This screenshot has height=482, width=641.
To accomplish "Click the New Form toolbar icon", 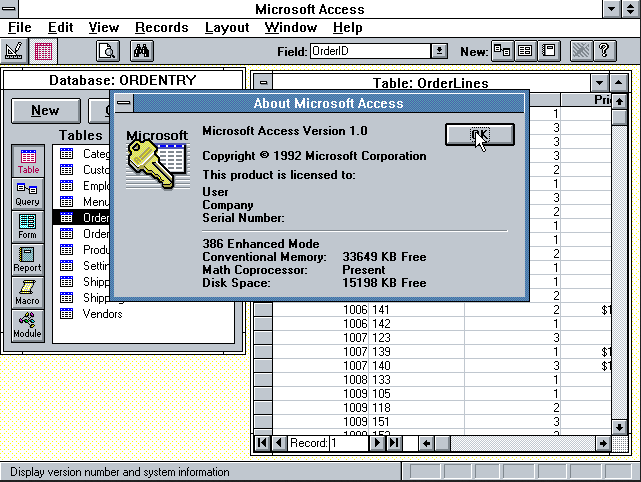I will [x=525, y=51].
